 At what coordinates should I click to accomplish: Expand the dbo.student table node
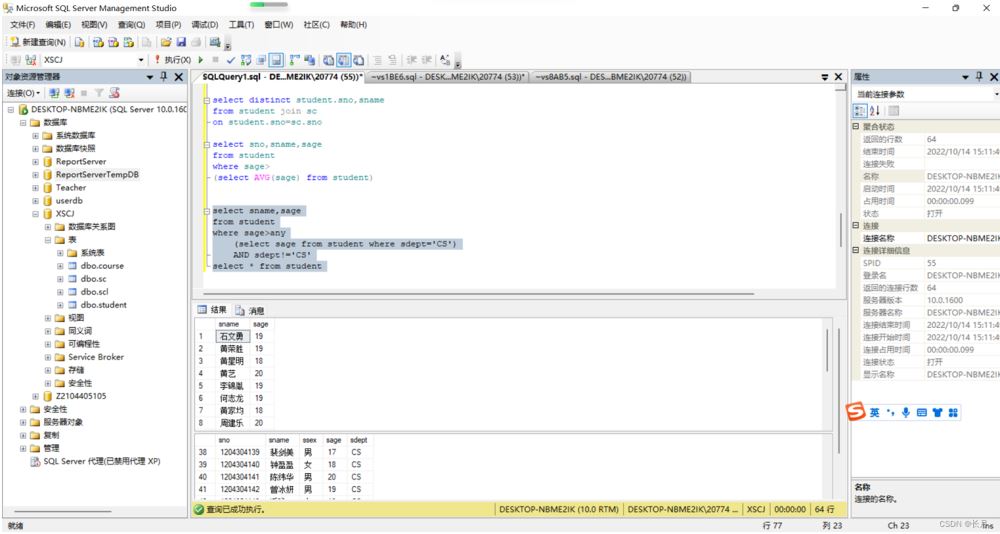(x=60, y=305)
